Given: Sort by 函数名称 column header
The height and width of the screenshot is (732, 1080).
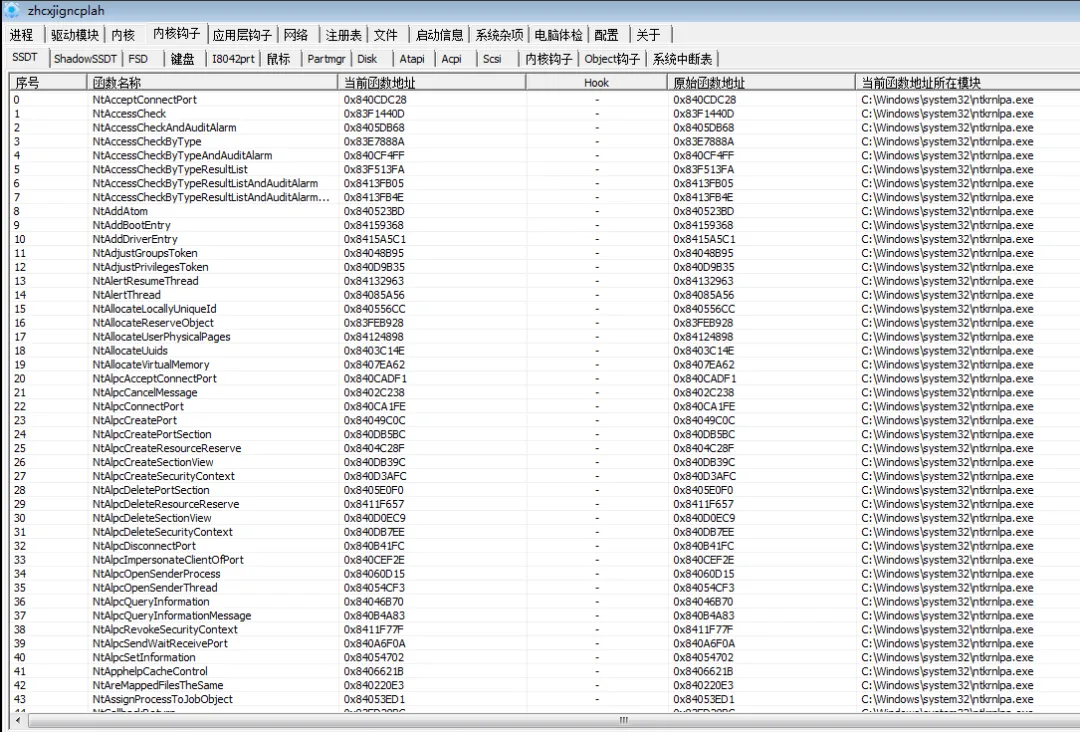Looking at the screenshot, I should 211,83.
